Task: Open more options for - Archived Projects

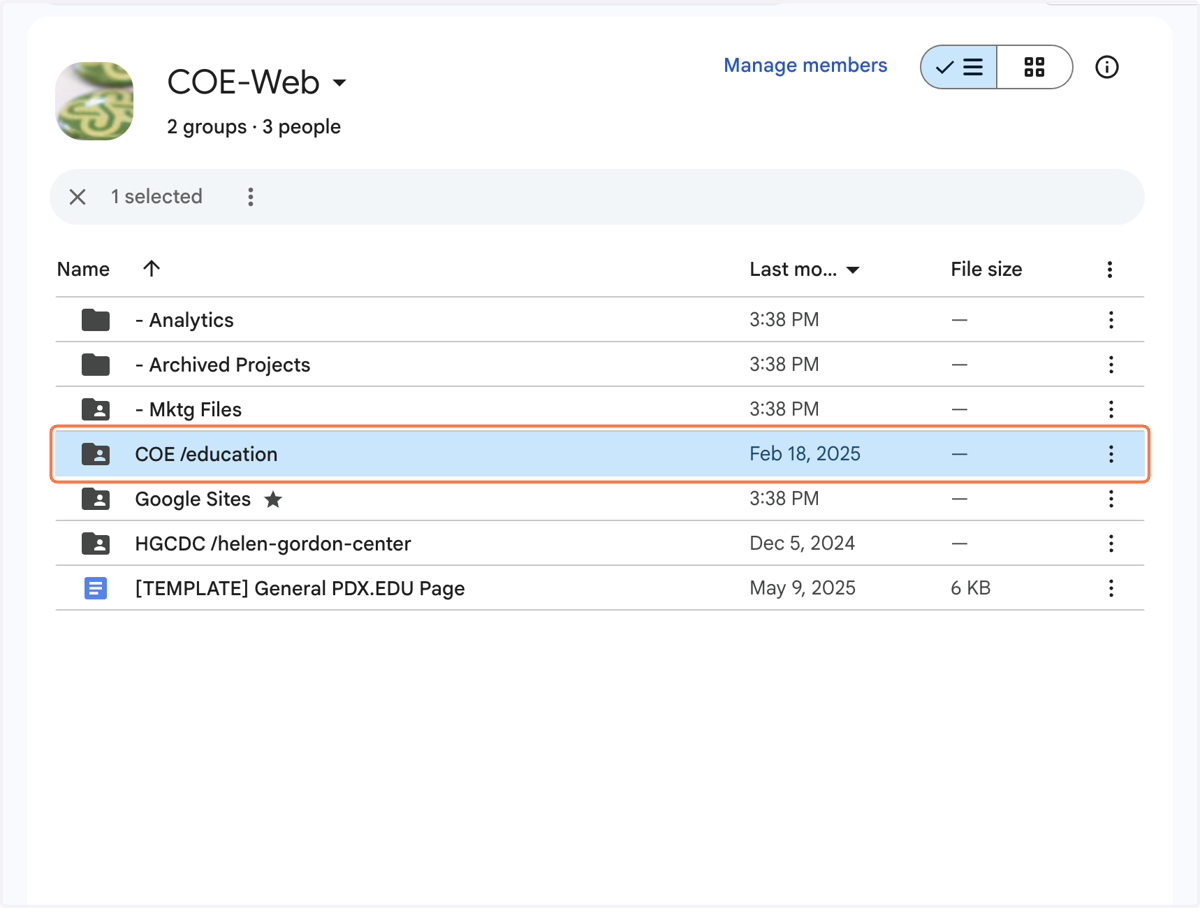Action: point(1111,365)
